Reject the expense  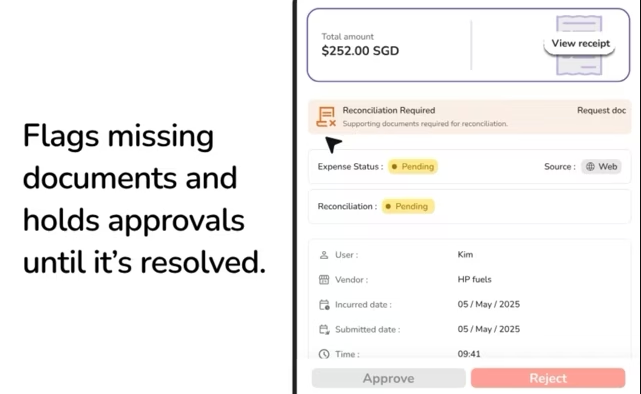coord(548,378)
